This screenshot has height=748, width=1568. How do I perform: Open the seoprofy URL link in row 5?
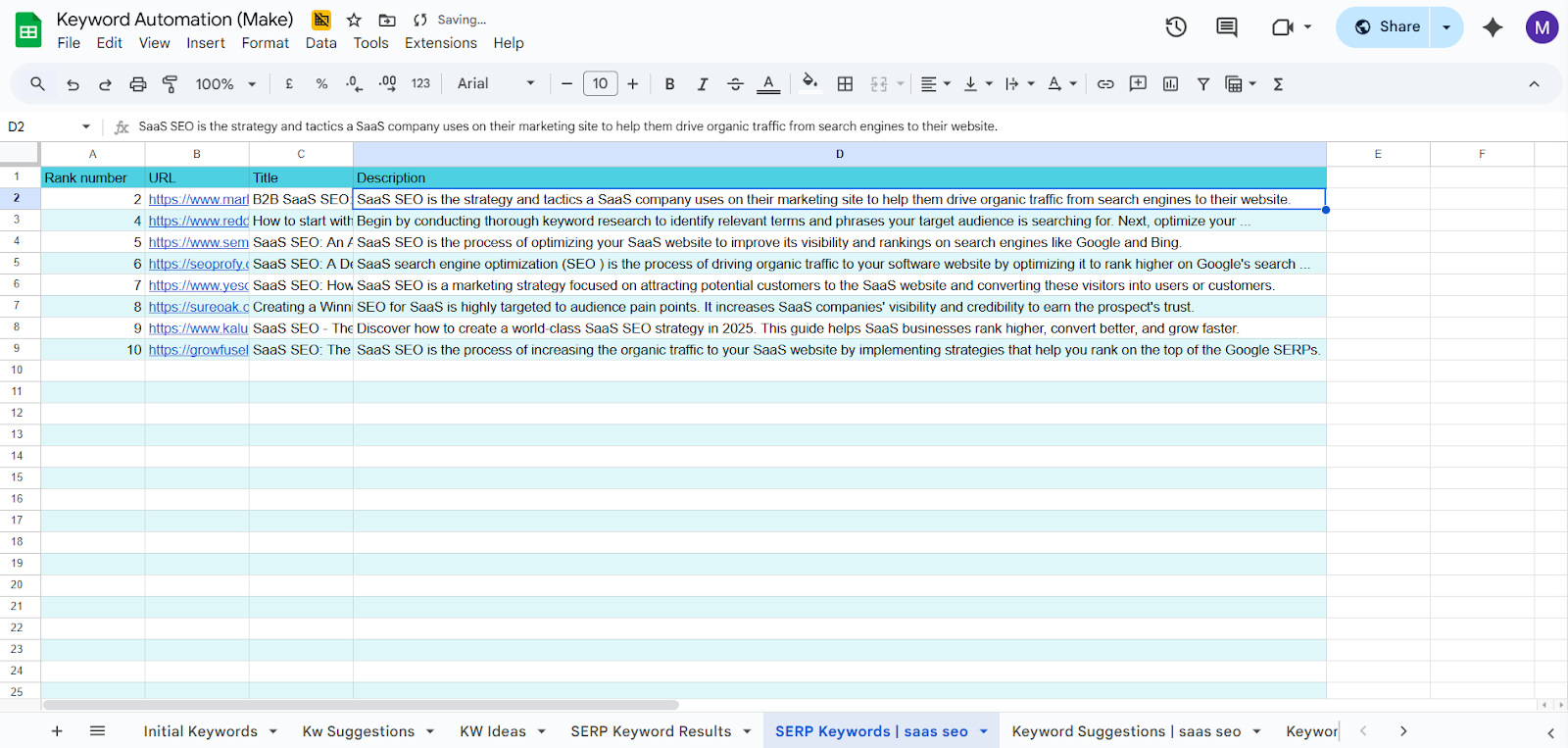coord(199,264)
